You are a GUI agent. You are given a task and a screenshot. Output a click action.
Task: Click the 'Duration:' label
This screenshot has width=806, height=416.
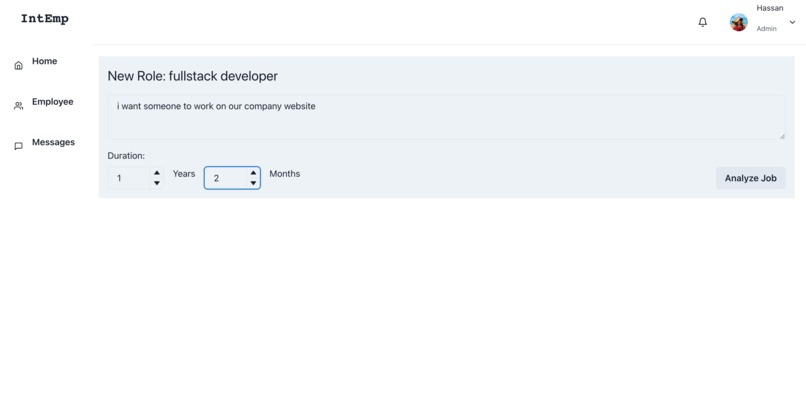[126, 156]
